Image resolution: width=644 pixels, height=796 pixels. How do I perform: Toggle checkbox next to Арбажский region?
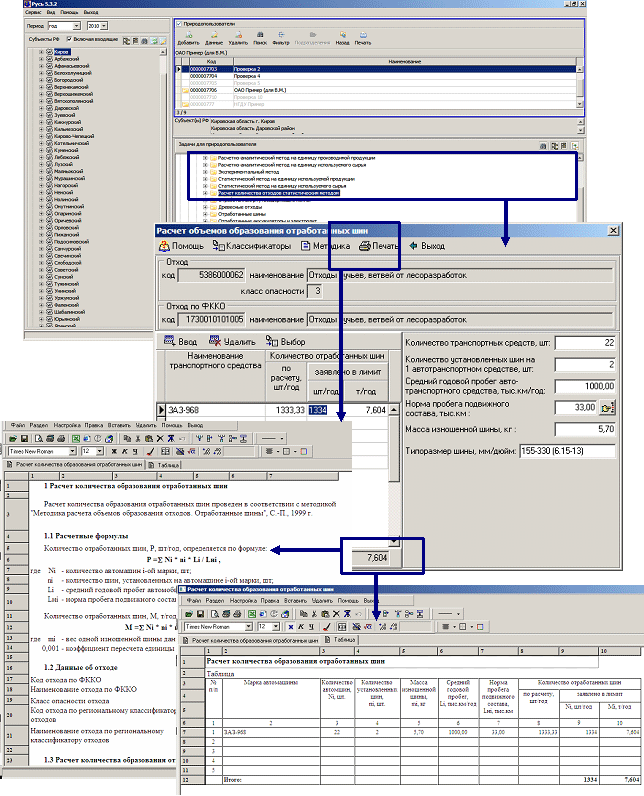point(47,58)
